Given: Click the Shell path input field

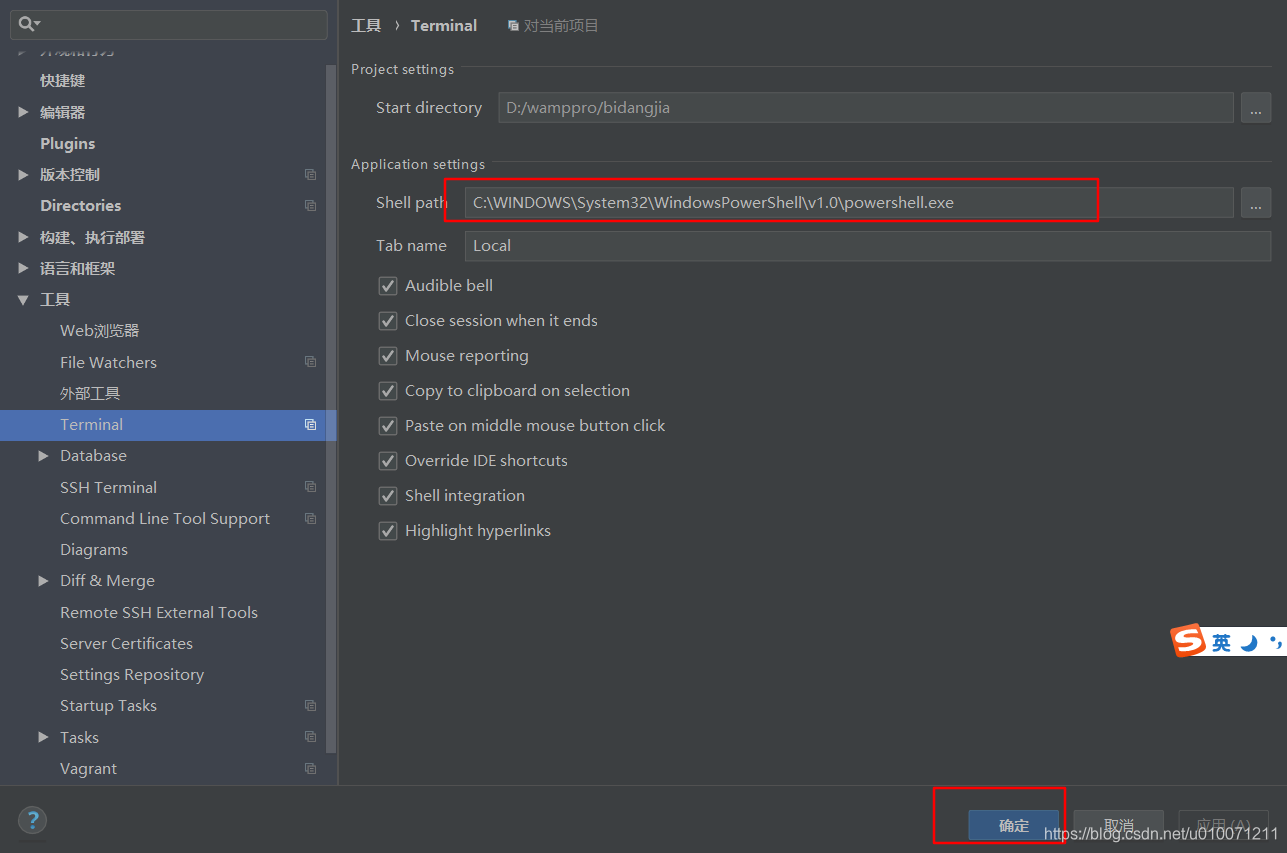Looking at the screenshot, I should 849,202.
